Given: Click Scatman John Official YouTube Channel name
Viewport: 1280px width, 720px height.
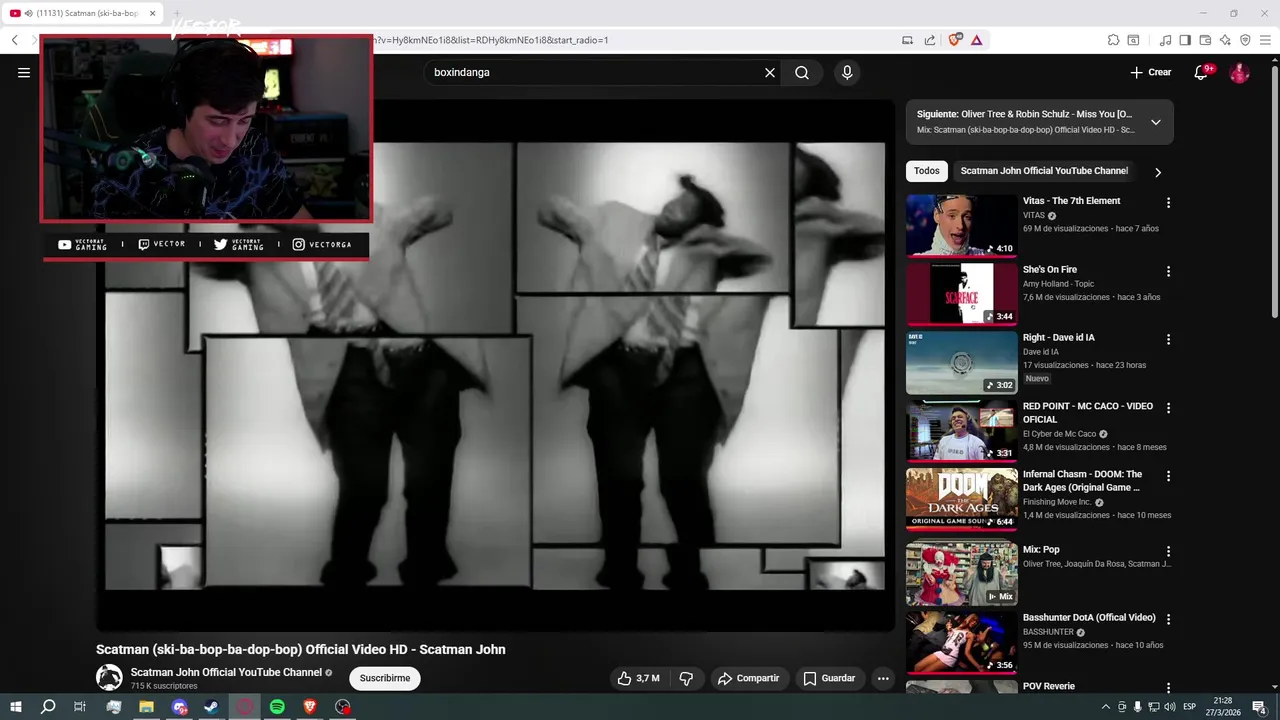Looking at the screenshot, I should tap(226, 672).
